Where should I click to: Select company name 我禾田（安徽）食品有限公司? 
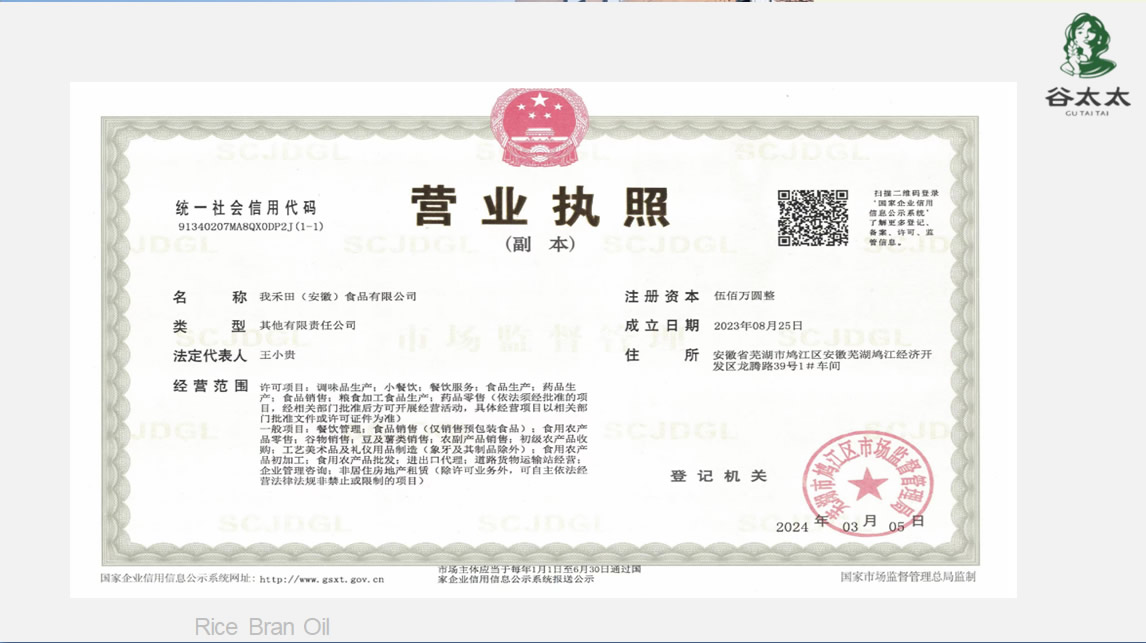(338, 297)
